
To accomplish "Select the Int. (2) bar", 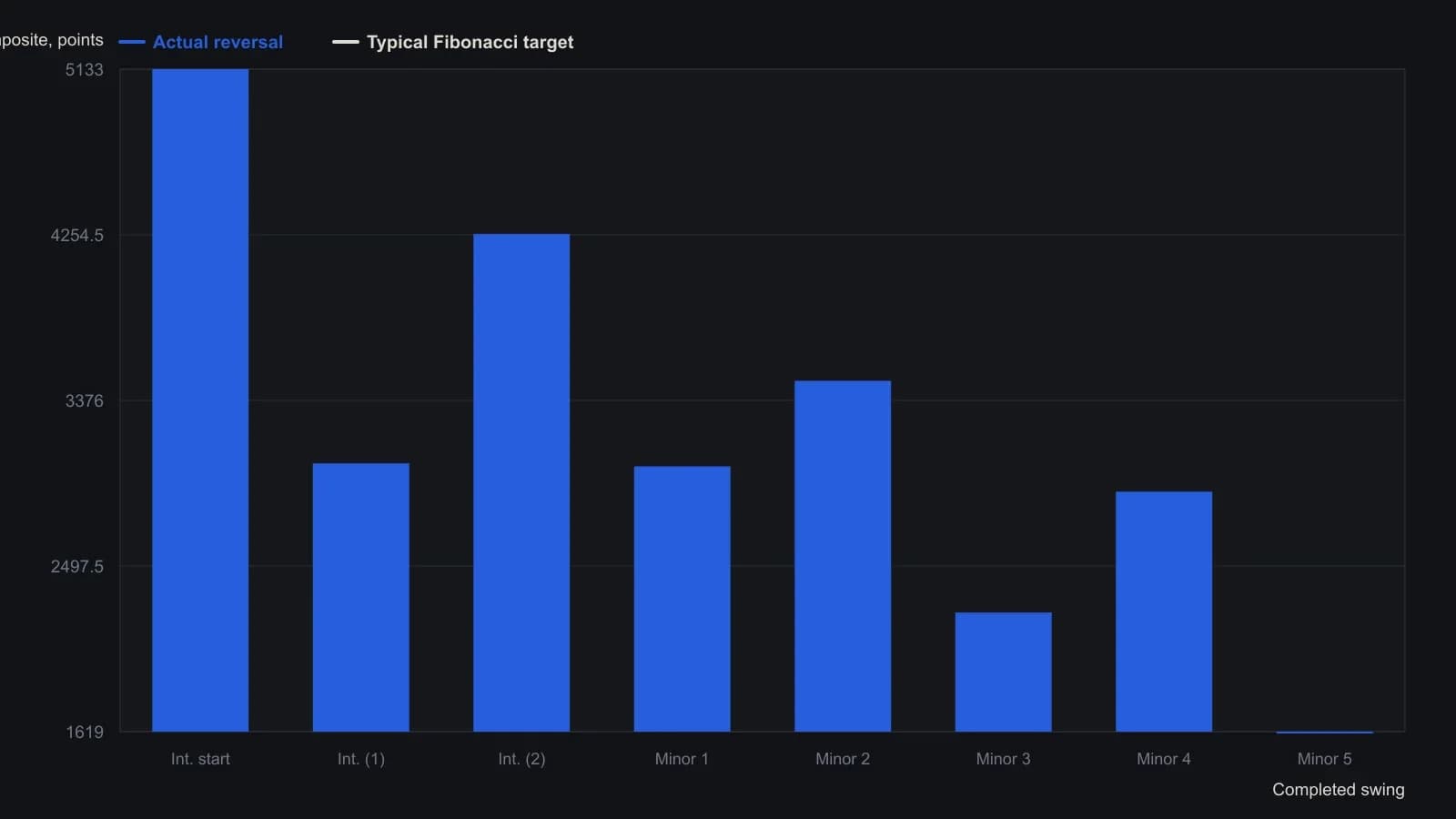I will pyautogui.click(x=521, y=482).
